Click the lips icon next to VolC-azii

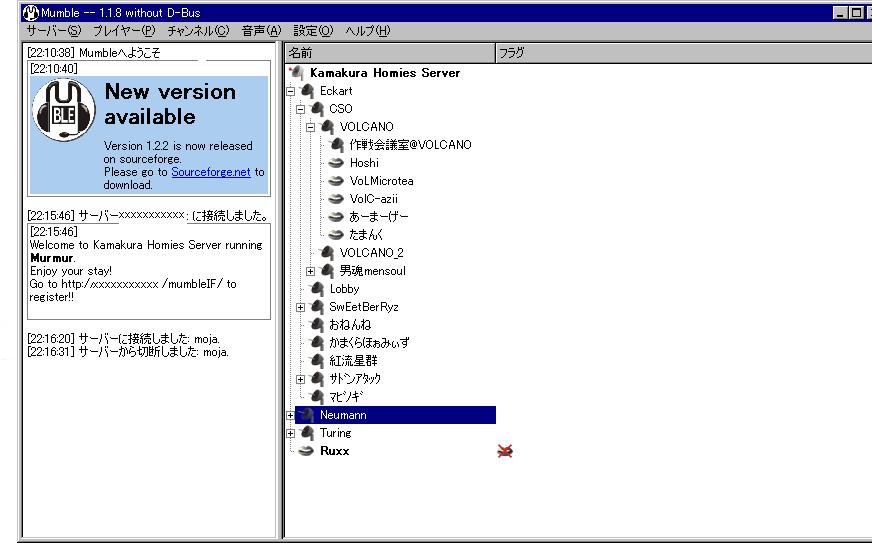click(x=336, y=199)
